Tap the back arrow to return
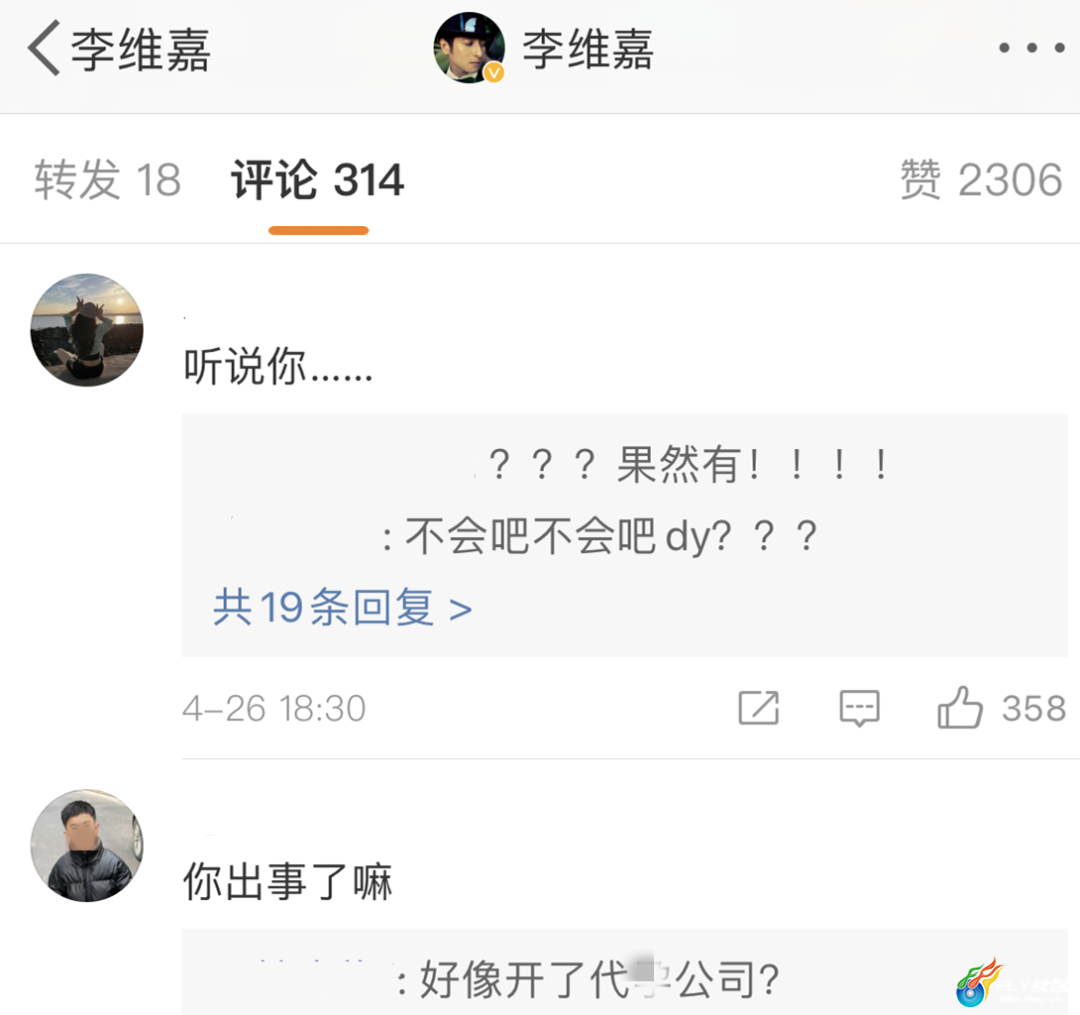 tap(44, 48)
